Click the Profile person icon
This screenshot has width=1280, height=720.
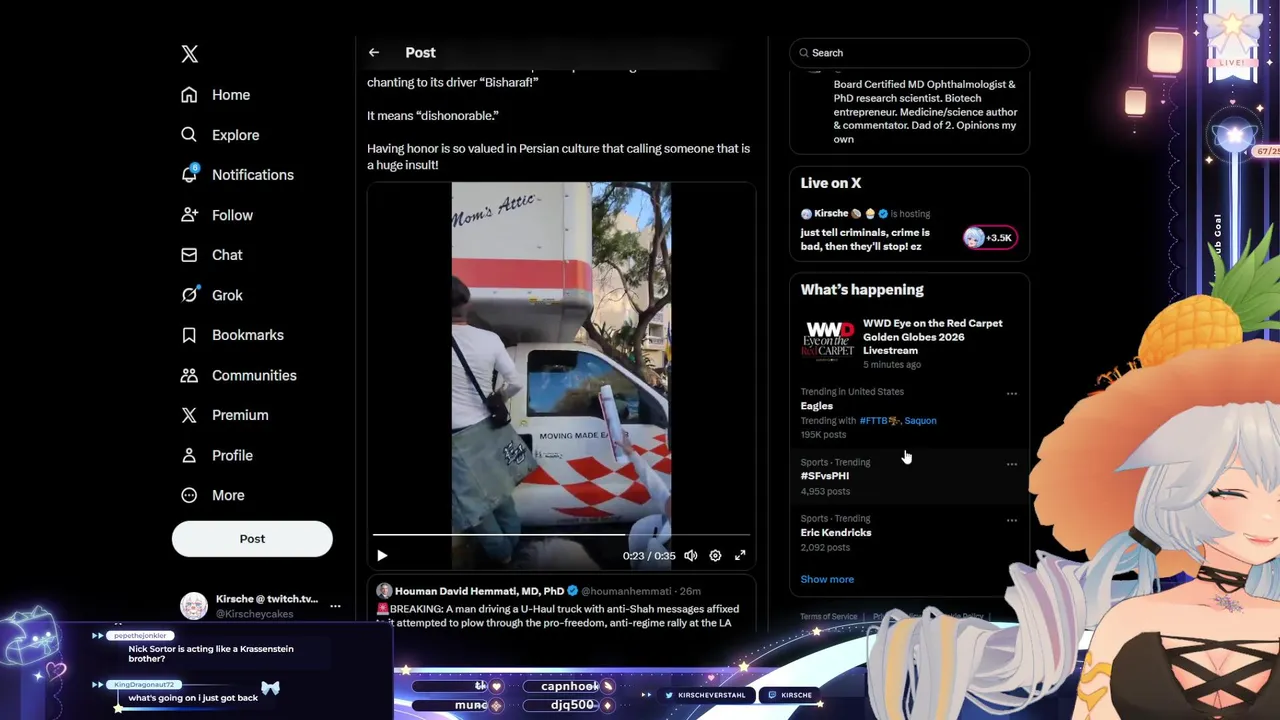[189, 455]
